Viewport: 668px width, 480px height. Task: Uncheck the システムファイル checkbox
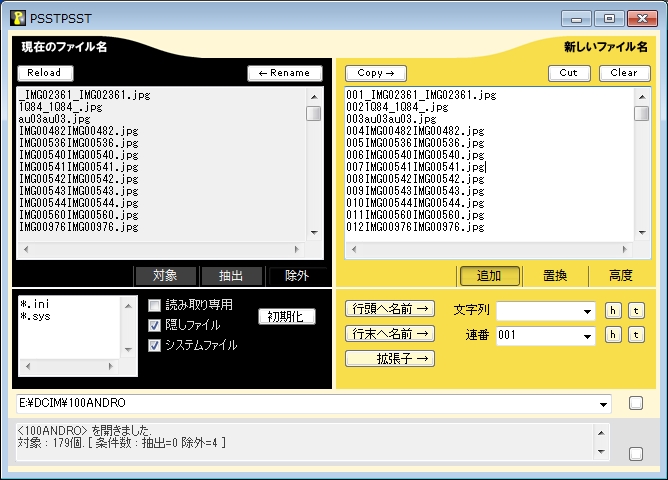(x=154, y=345)
